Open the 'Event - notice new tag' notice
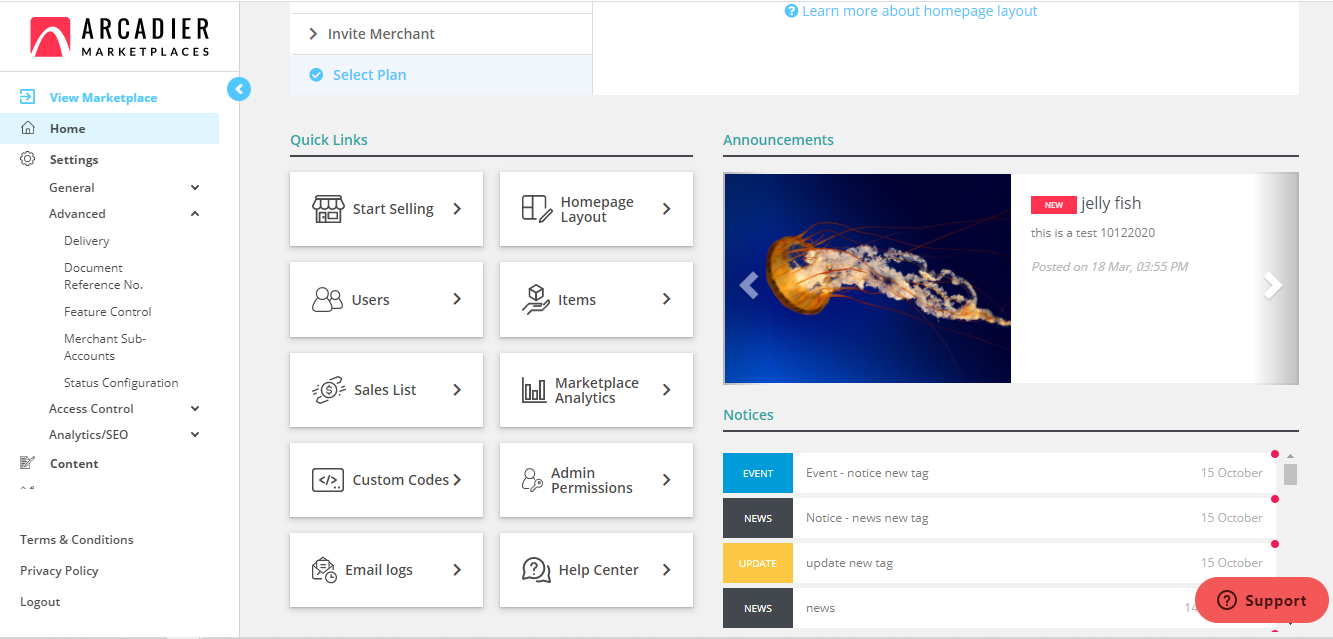 (x=867, y=473)
